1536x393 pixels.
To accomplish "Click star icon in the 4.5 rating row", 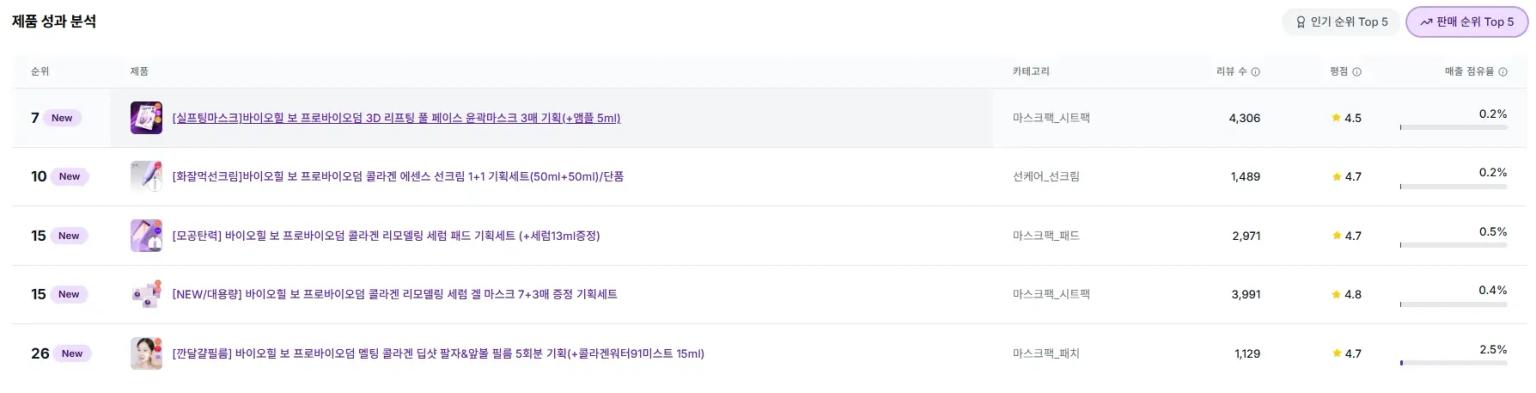I will tap(1336, 118).
